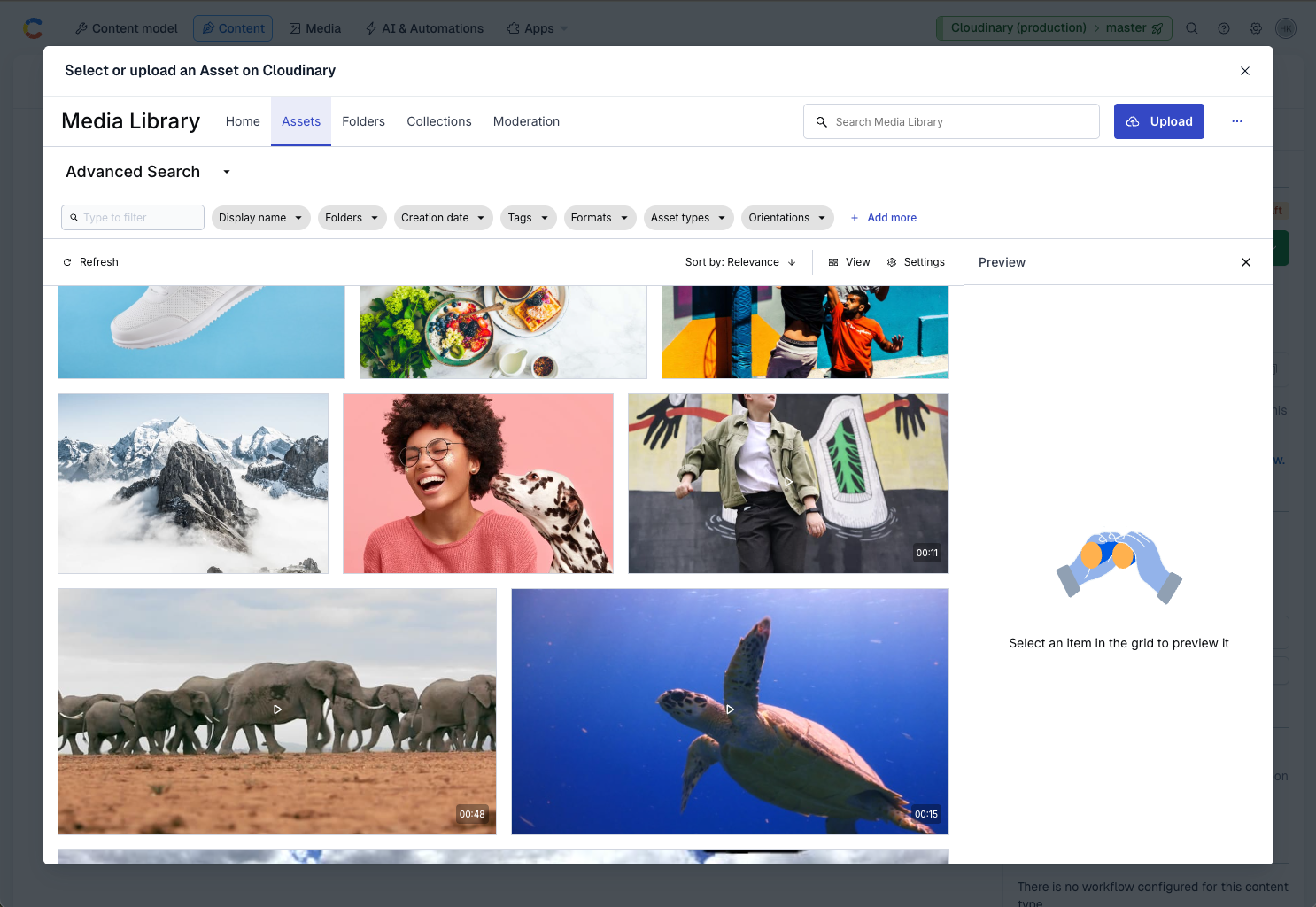1316x907 pixels.
Task: Expand the Advanced Search dropdown arrow
Action: 227,172
